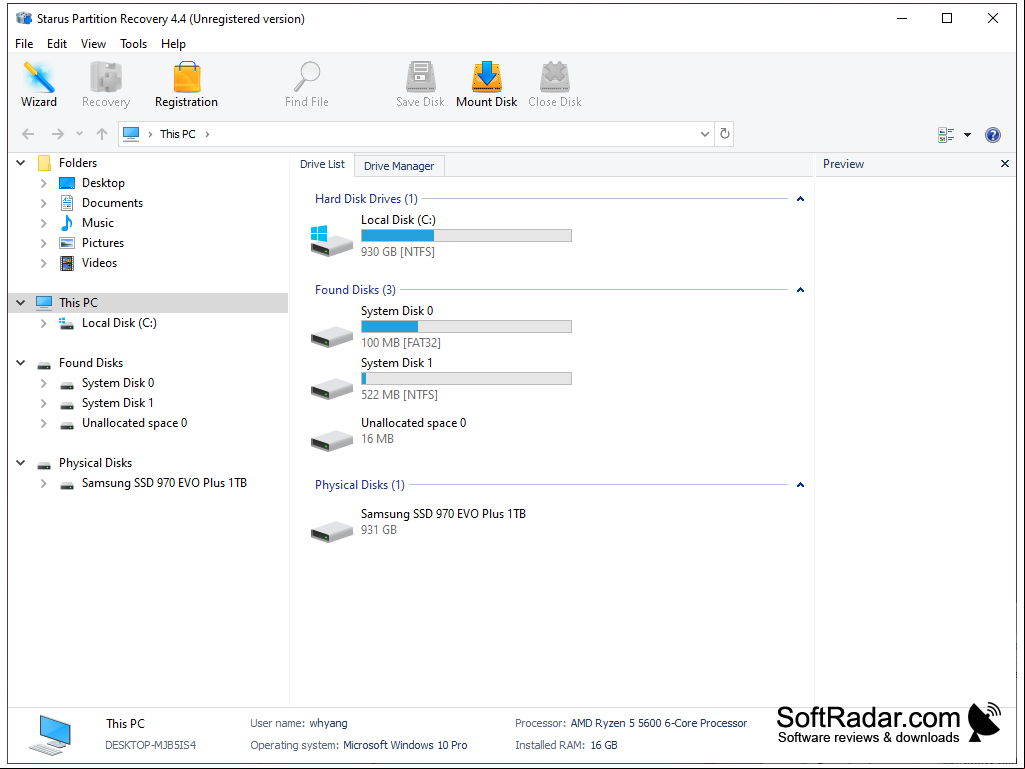Click the Starus app icon in title bar

(x=24, y=18)
